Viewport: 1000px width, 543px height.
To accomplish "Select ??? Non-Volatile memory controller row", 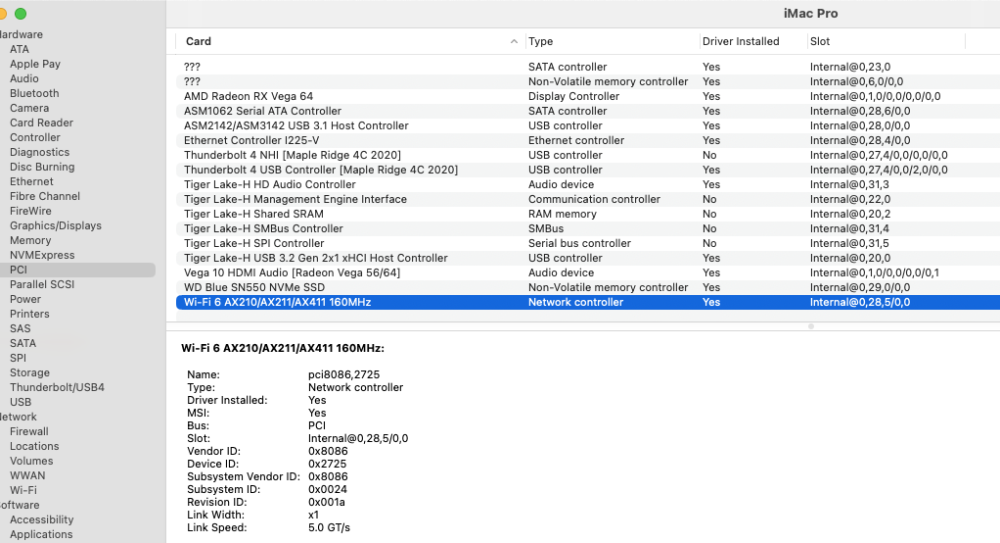I will tap(588, 82).
